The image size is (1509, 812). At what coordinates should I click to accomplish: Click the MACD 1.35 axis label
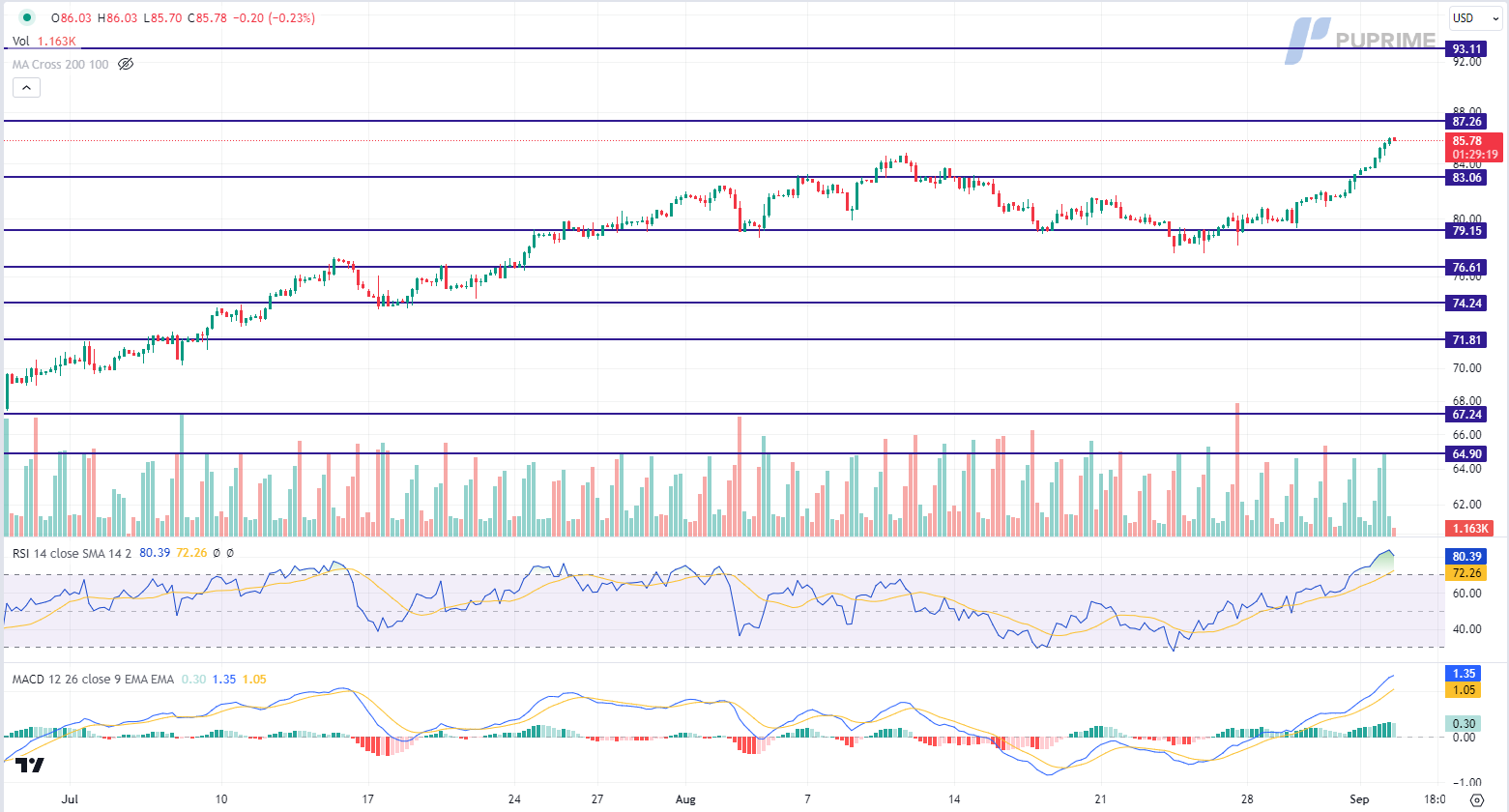click(1464, 674)
